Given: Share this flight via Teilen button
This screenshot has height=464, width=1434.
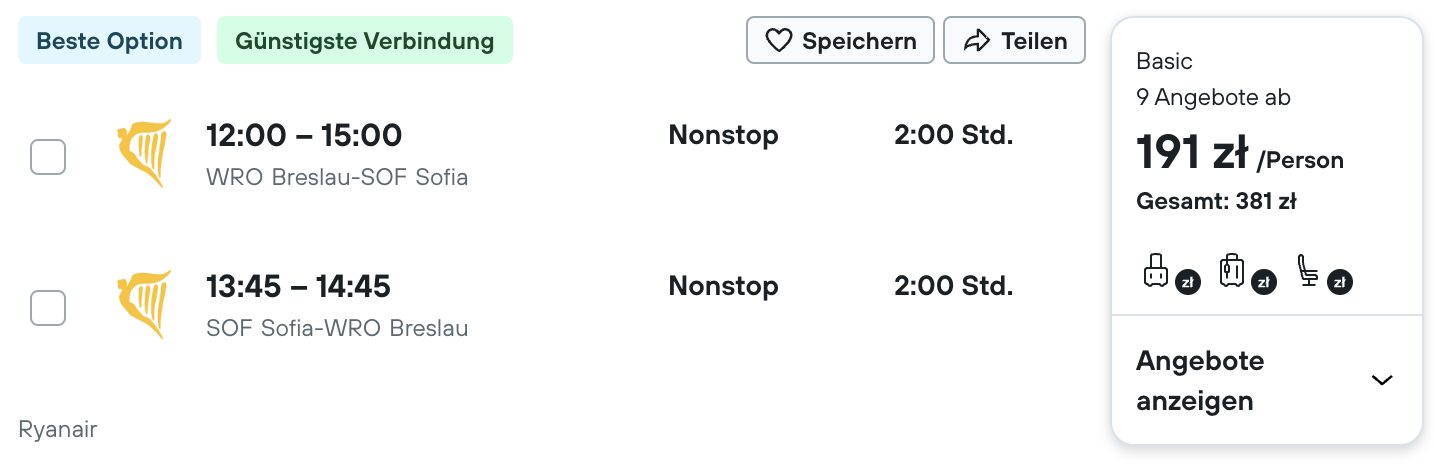Looking at the screenshot, I should pyautogui.click(x=1014, y=41).
